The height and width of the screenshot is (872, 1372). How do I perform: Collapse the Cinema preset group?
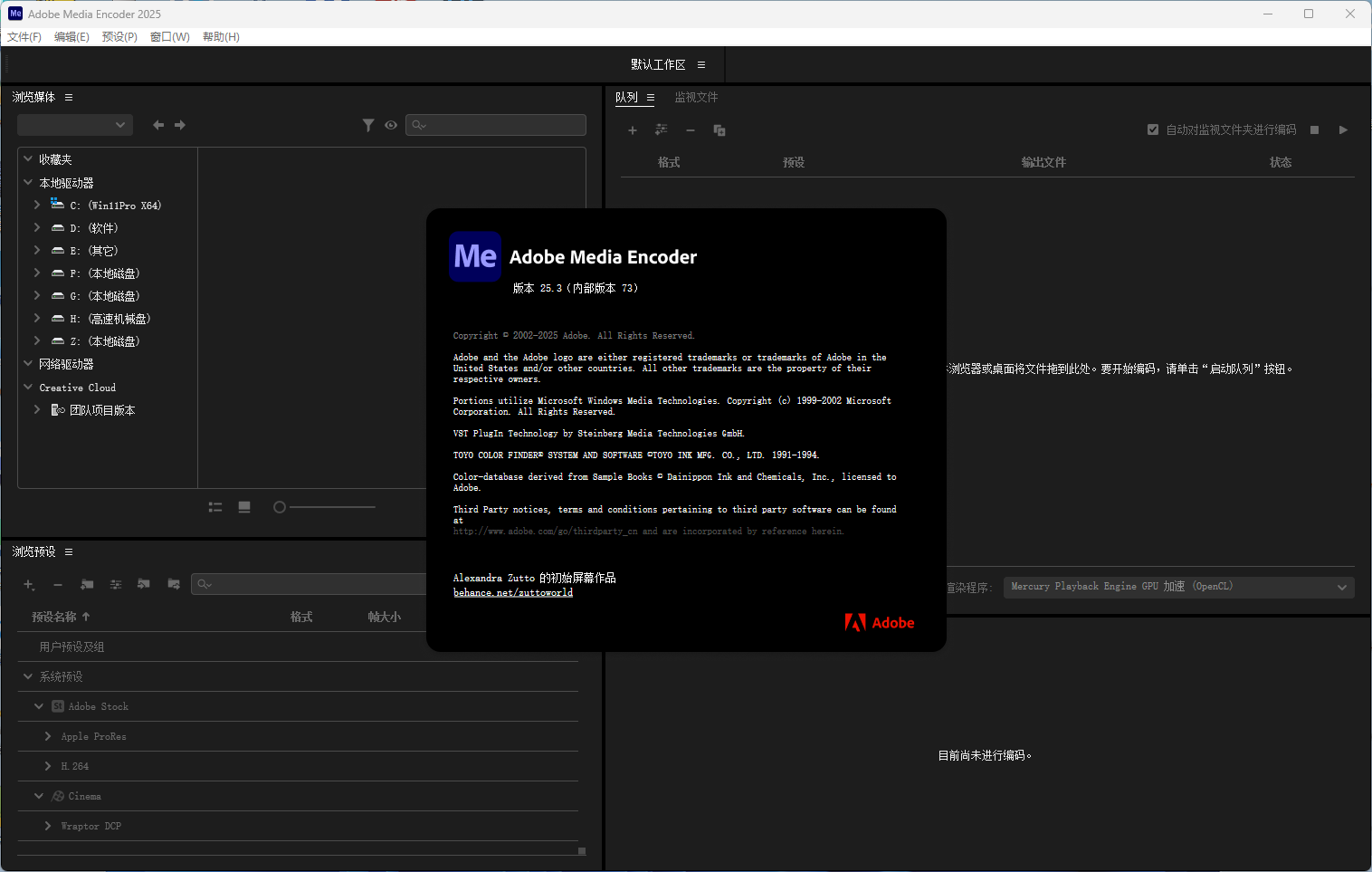pos(39,796)
